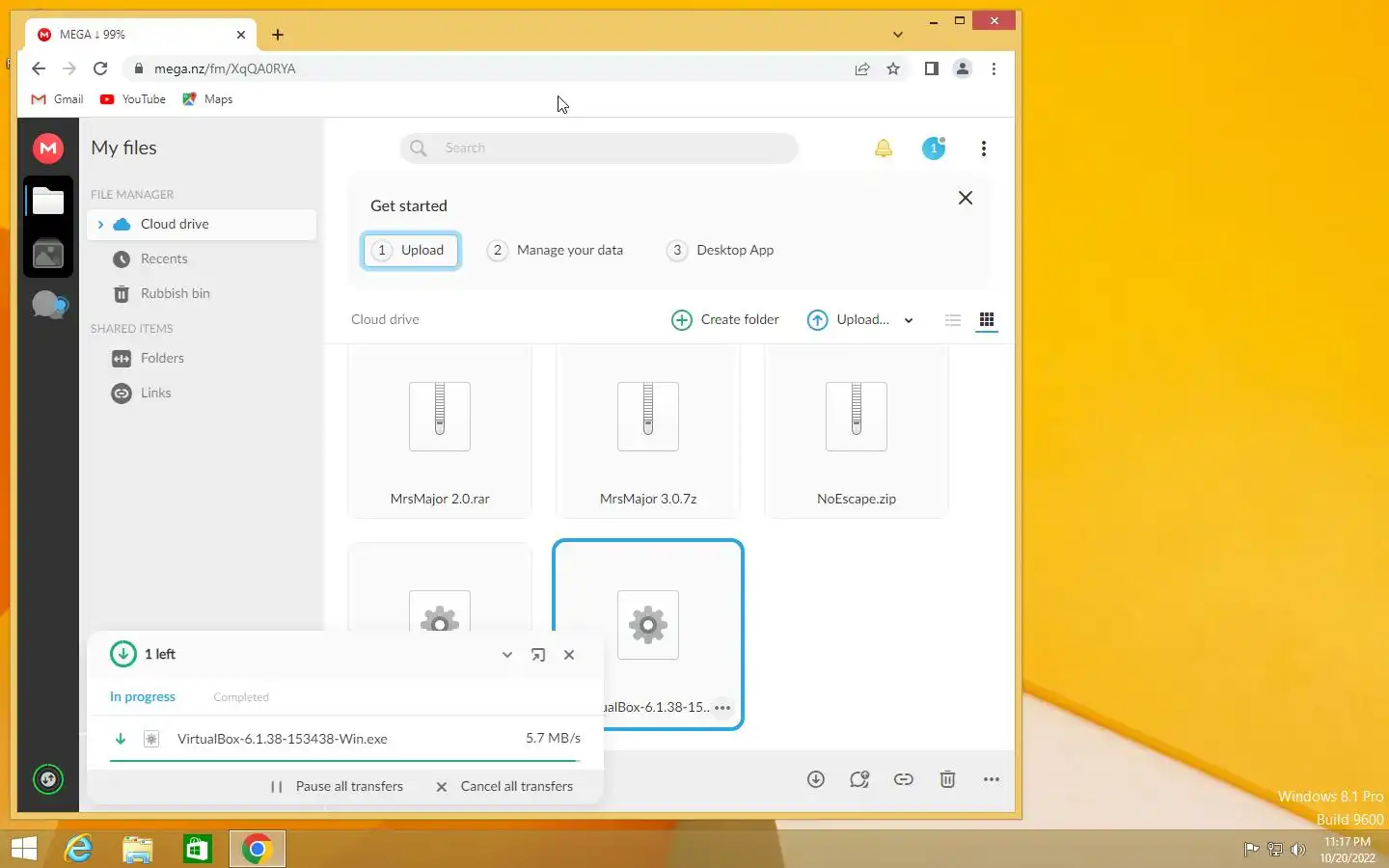The height and width of the screenshot is (868, 1389).
Task: Open the Cloud drive folder icon in left rail
Action: coord(48,202)
